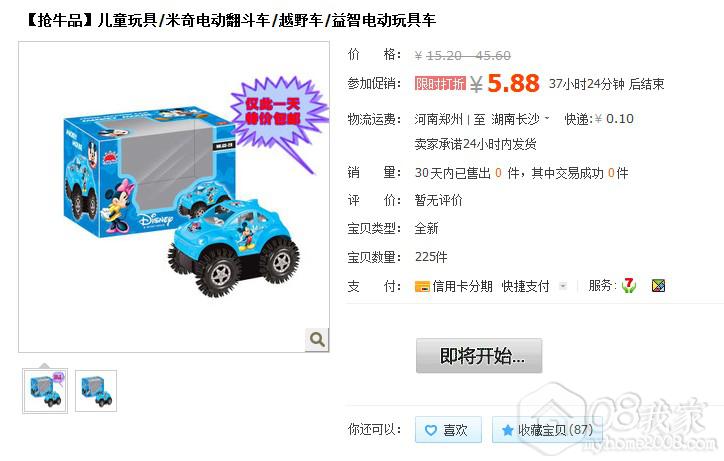The width and height of the screenshot is (724, 461).
Task: Open the 快捷支付 payment link
Action: [525, 286]
